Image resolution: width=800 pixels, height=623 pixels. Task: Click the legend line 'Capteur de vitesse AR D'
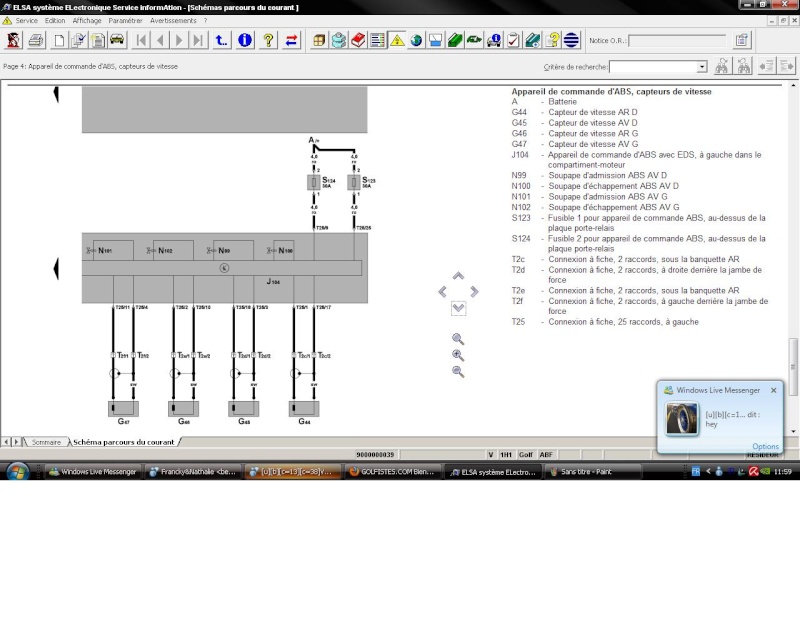coord(592,112)
